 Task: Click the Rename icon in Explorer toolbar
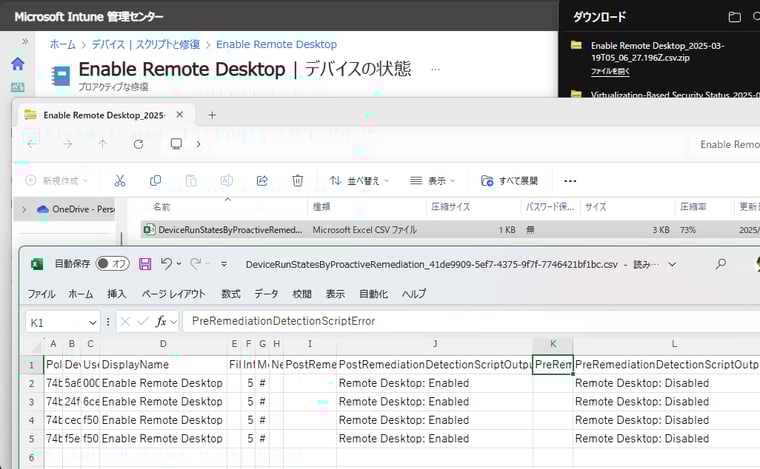tap(226, 181)
